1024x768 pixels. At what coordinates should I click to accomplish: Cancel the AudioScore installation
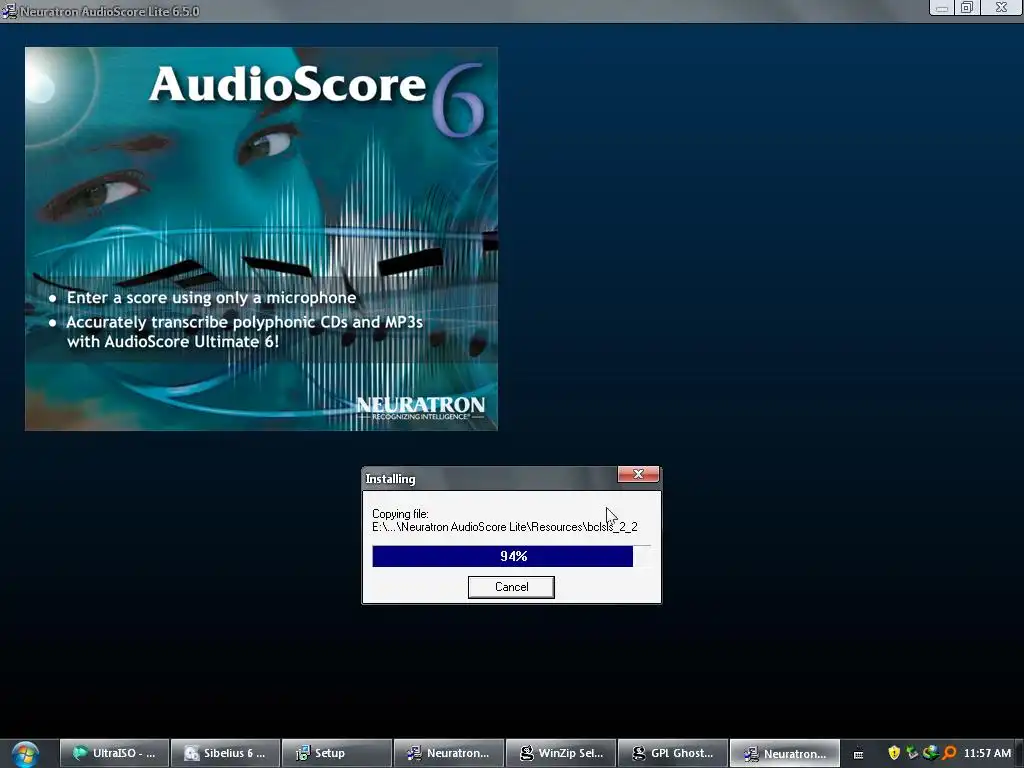[511, 586]
